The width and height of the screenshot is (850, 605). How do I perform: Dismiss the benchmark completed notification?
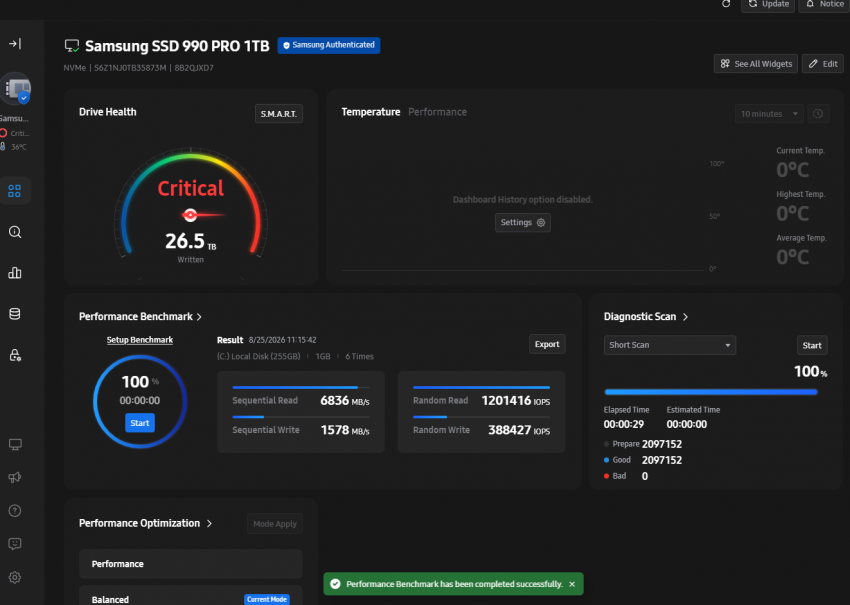[x=572, y=584]
